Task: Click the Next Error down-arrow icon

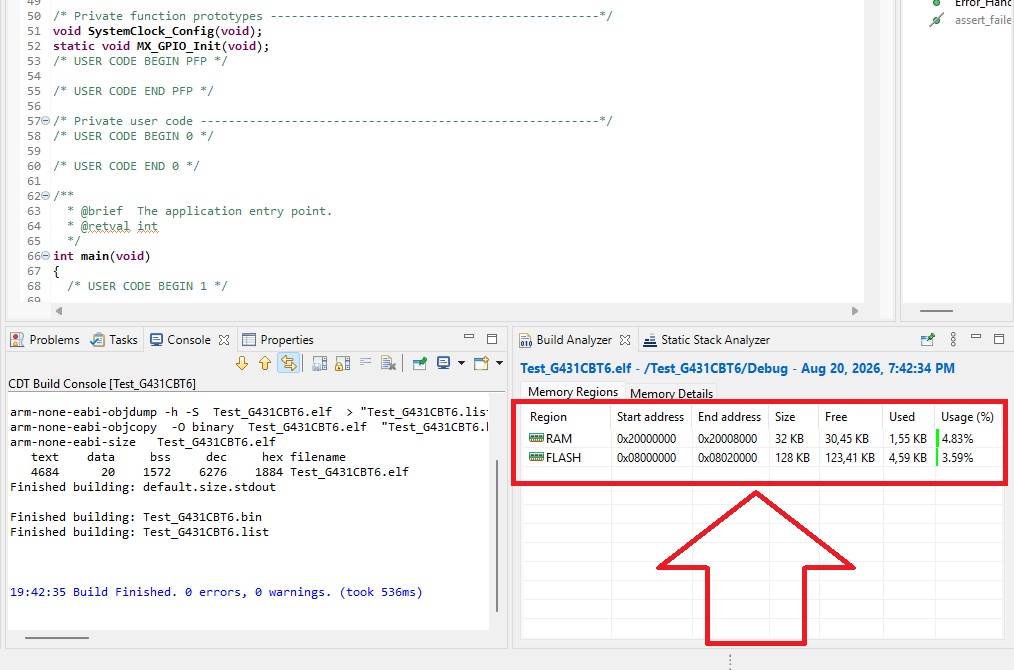Action: (x=242, y=363)
